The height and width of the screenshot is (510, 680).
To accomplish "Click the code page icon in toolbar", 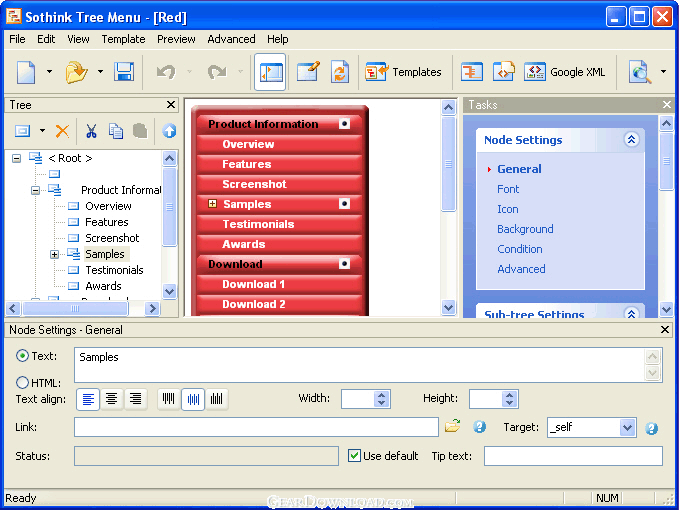I will coord(503,72).
